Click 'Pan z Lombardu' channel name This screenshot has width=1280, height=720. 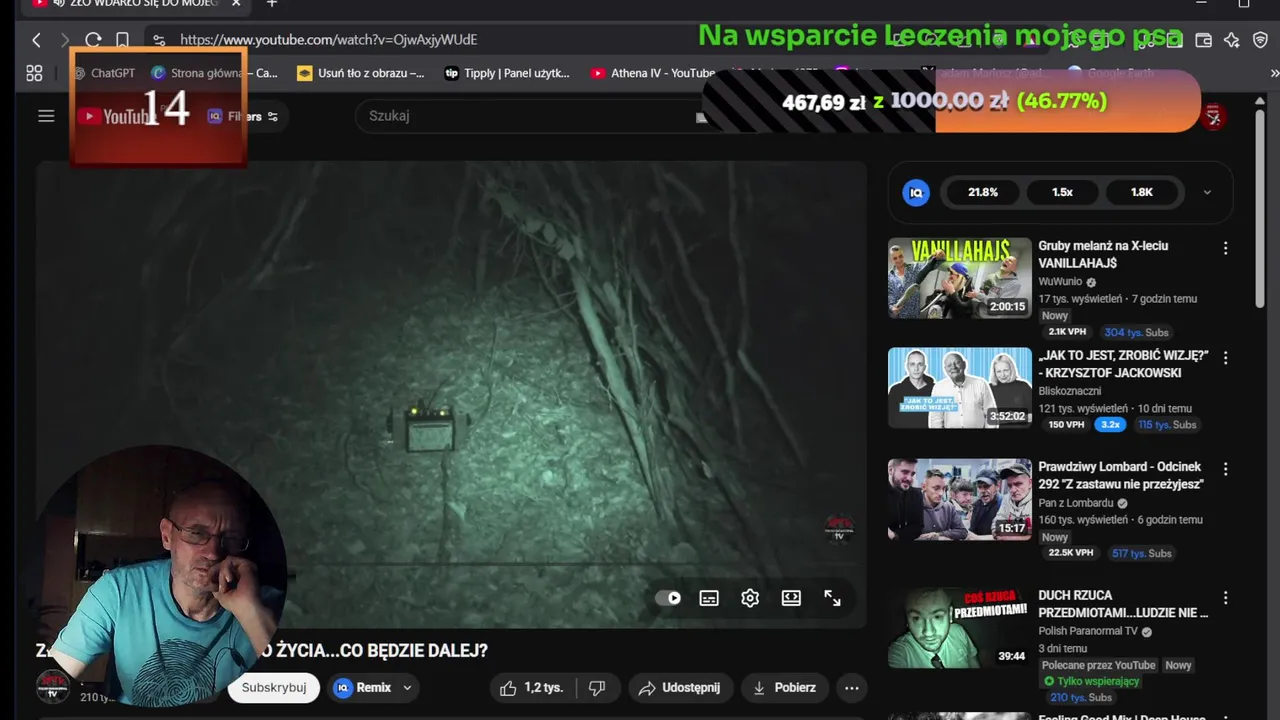tap(1076, 503)
